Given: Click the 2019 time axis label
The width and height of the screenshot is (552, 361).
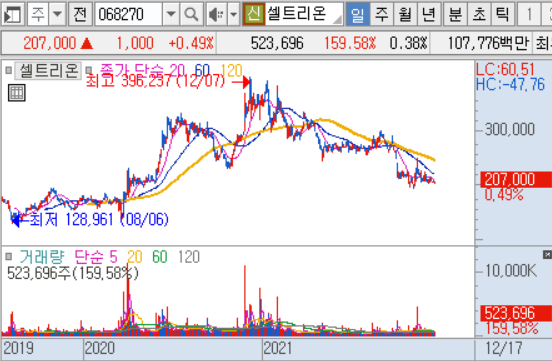Looking at the screenshot, I should (18, 348).
